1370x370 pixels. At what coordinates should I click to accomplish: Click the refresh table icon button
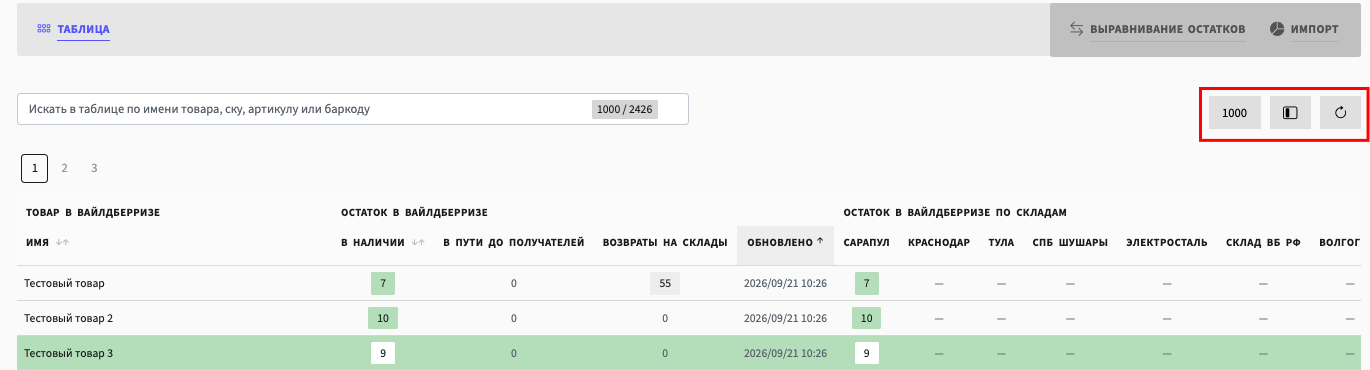[1340, 113]
